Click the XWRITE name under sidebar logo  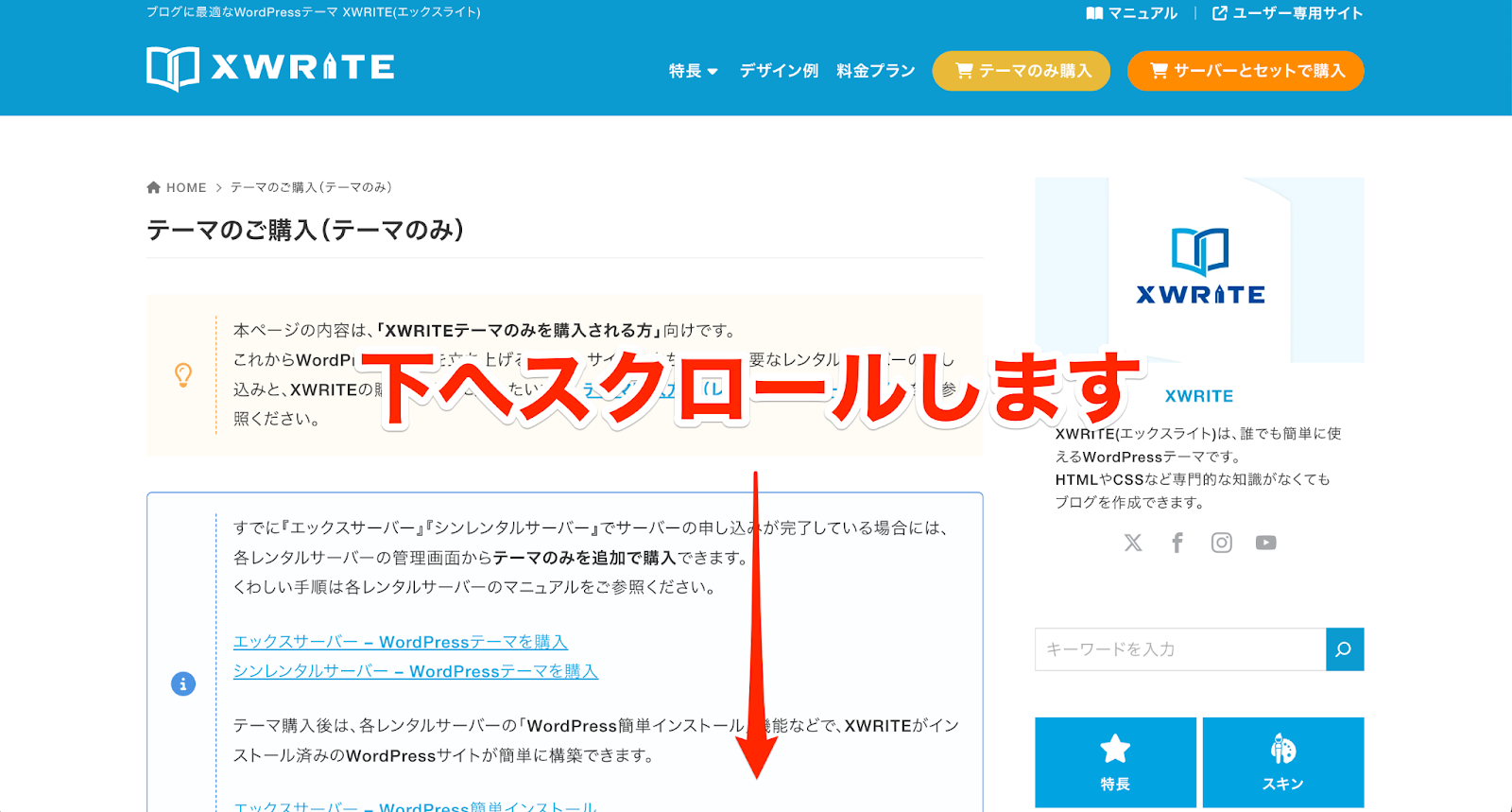tap(1199, 396)
